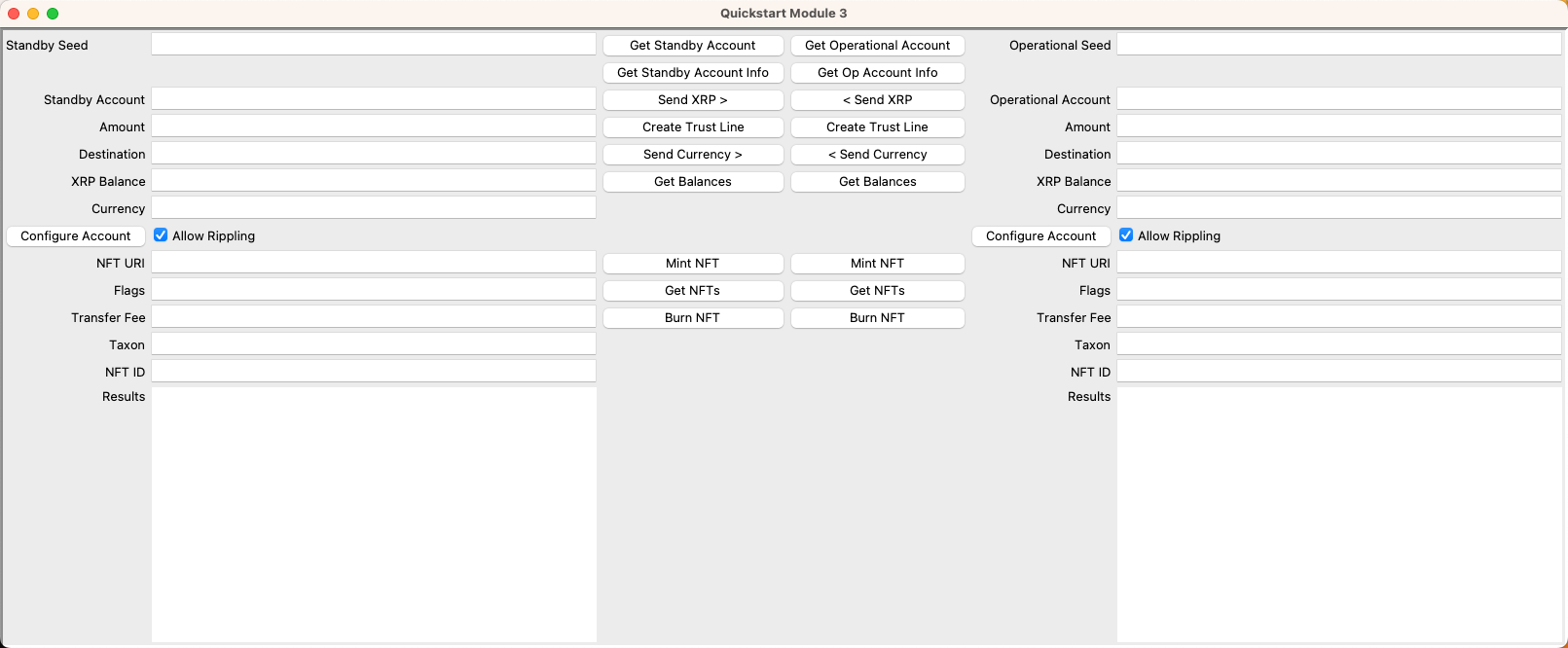Screen dimensions: 1568x648
Task: Focus the Operational Account input field
Action: pos(1338,99)
